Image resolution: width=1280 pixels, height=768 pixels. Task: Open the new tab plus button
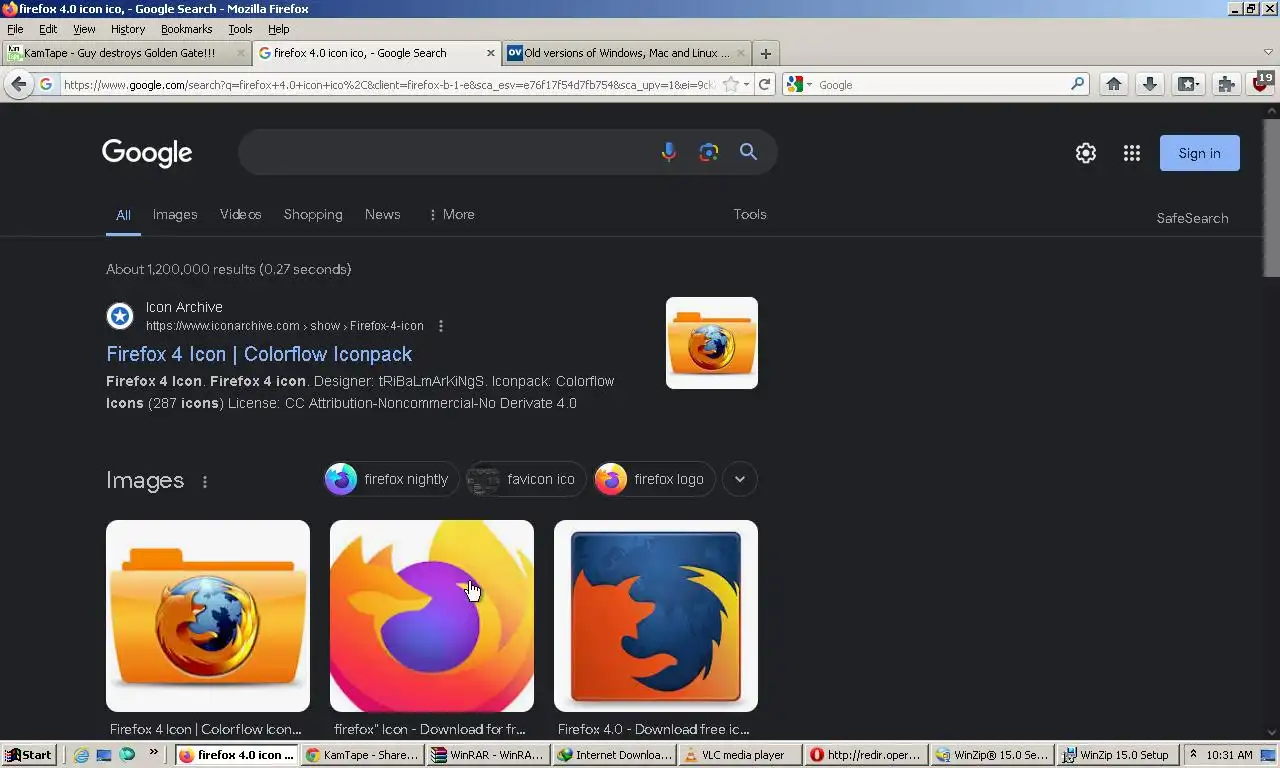pyautogui.click(x=765, y=54)
